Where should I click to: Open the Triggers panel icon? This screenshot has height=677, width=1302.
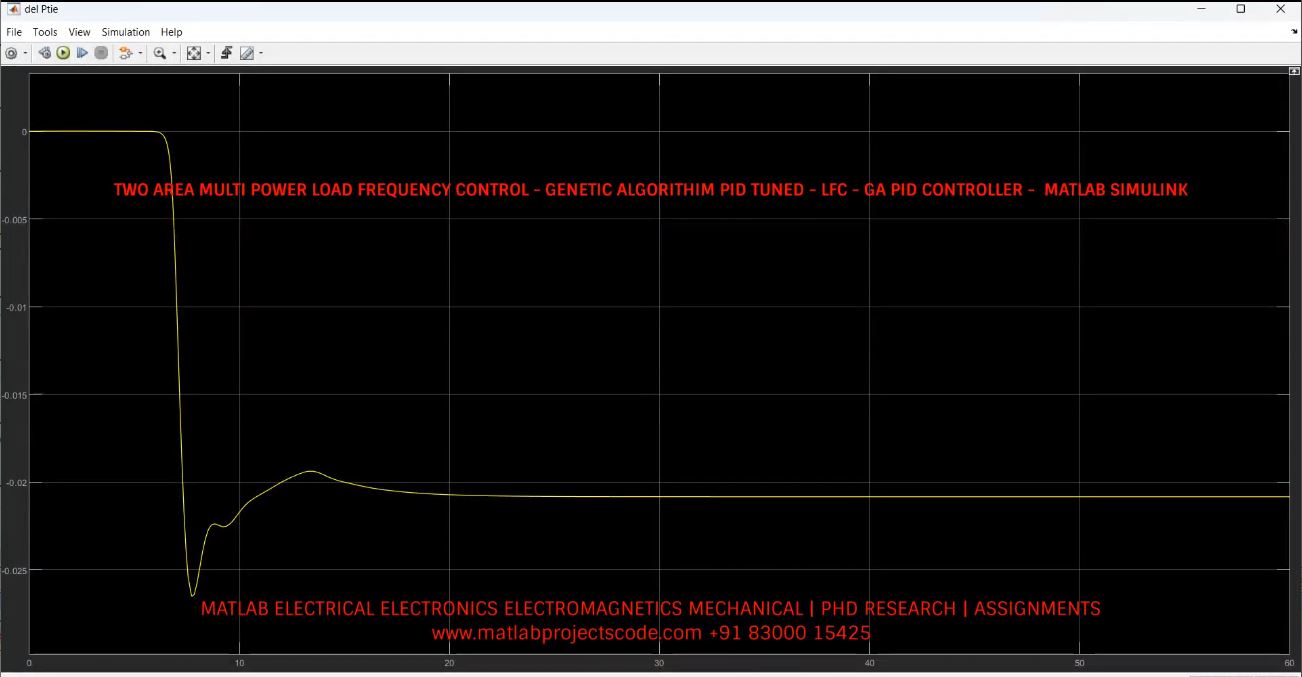[227, 53]
